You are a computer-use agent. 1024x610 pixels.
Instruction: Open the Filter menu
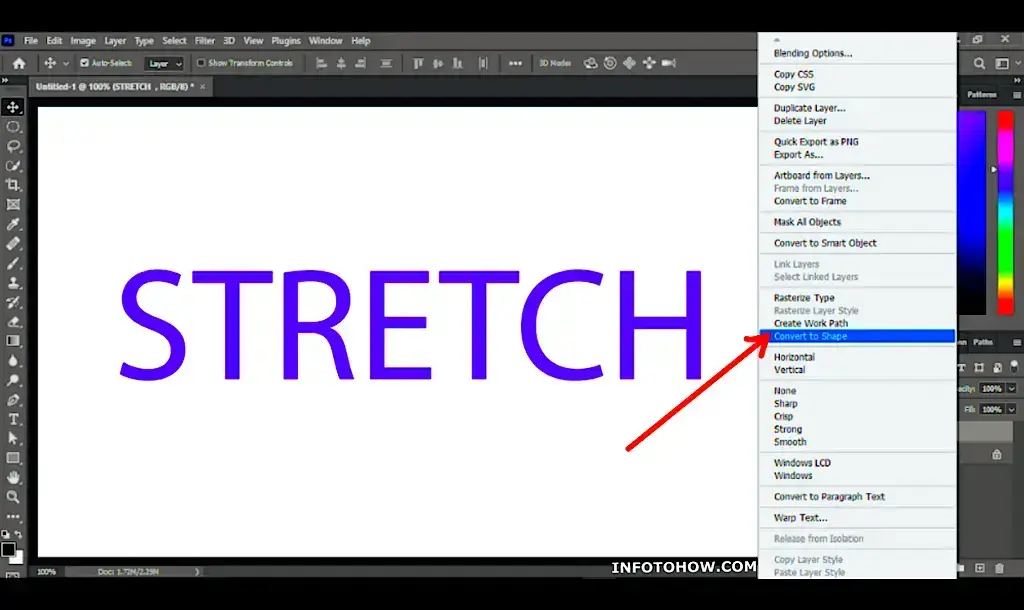coord(204,40)
